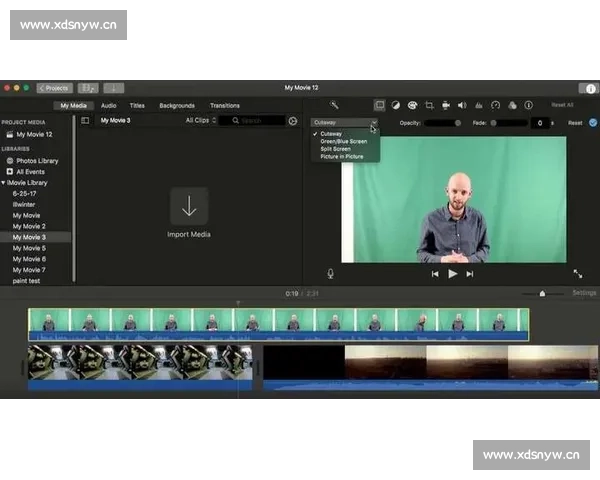This screenshot has height=480, width=600.
Task: Open the All Clips filter dropdown
Action: tap(200, 121)
